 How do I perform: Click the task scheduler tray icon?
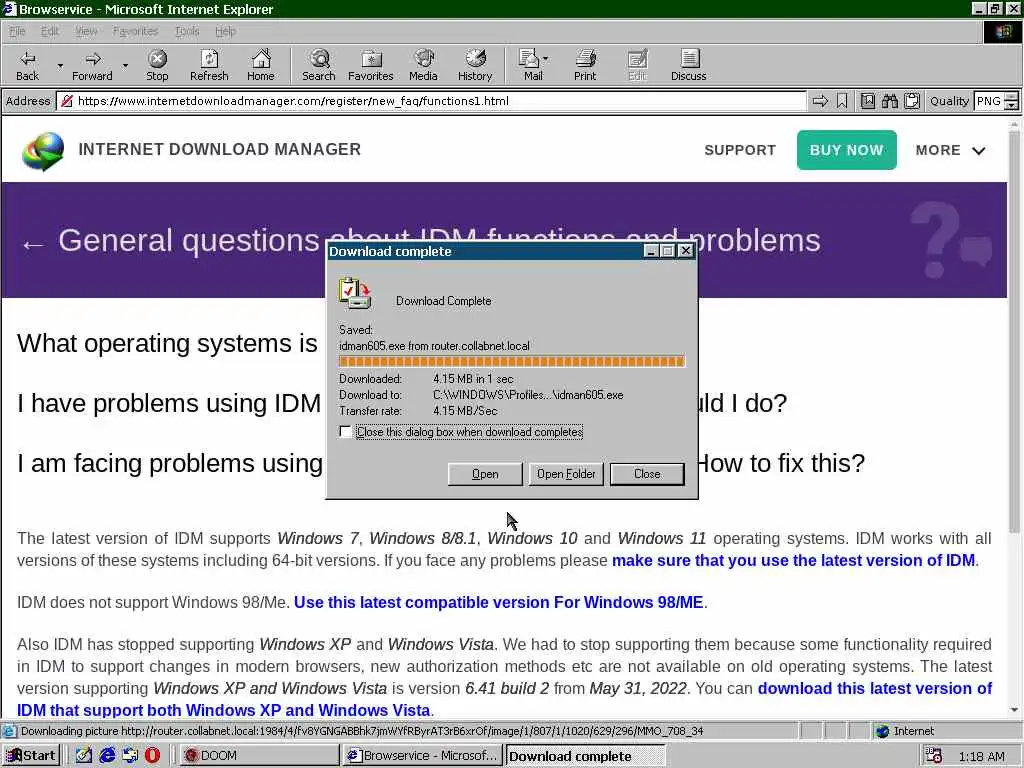(934, 756)
